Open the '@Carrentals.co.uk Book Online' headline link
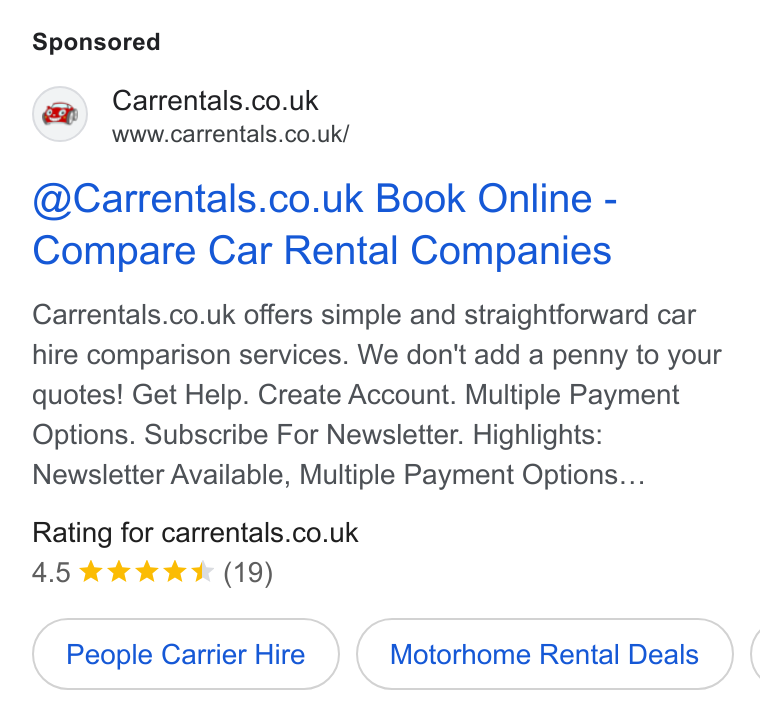Screen dimensions: 760x722 coord(324,199)
